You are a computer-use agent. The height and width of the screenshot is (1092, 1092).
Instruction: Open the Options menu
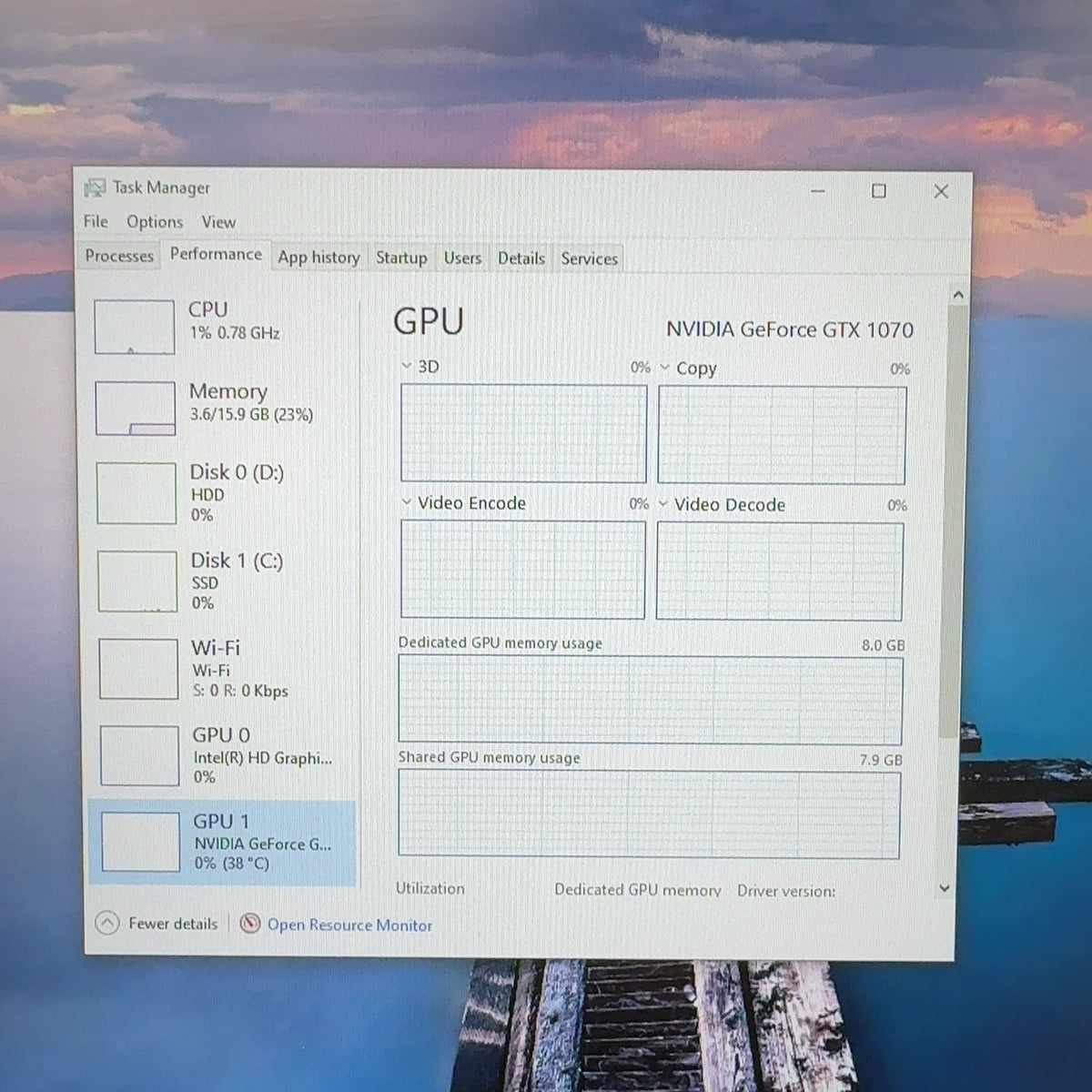155,222
